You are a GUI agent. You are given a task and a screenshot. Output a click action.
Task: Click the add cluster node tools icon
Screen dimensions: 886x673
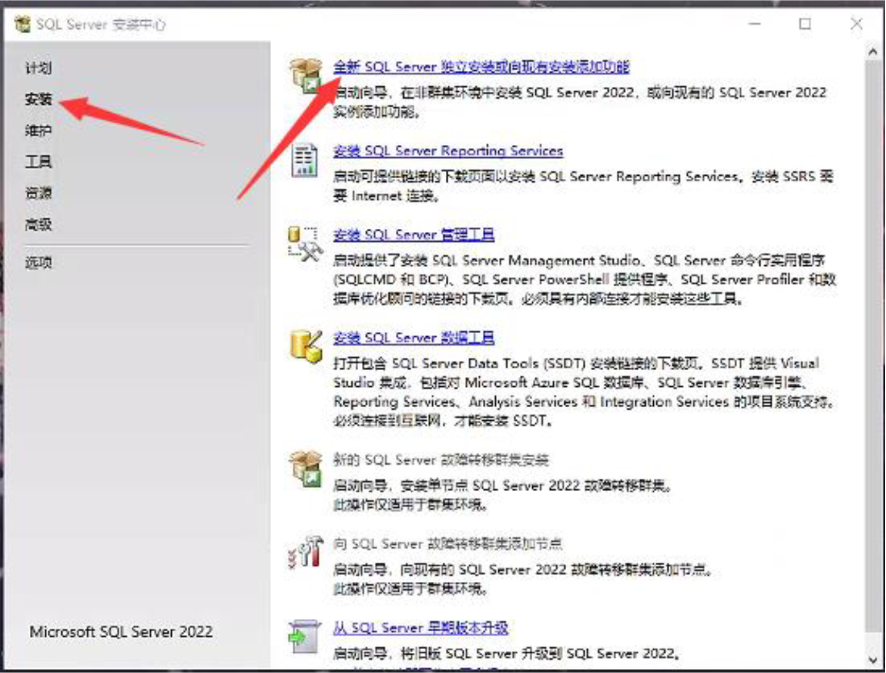pyautogui.click(x=304, y=552)
